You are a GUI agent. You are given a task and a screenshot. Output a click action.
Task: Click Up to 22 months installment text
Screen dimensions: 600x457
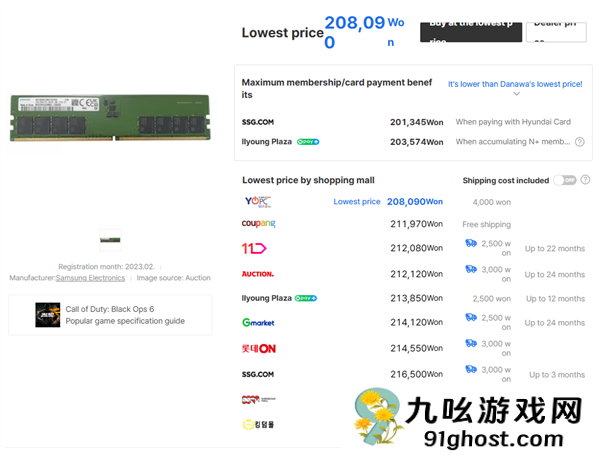pos(555,248)
